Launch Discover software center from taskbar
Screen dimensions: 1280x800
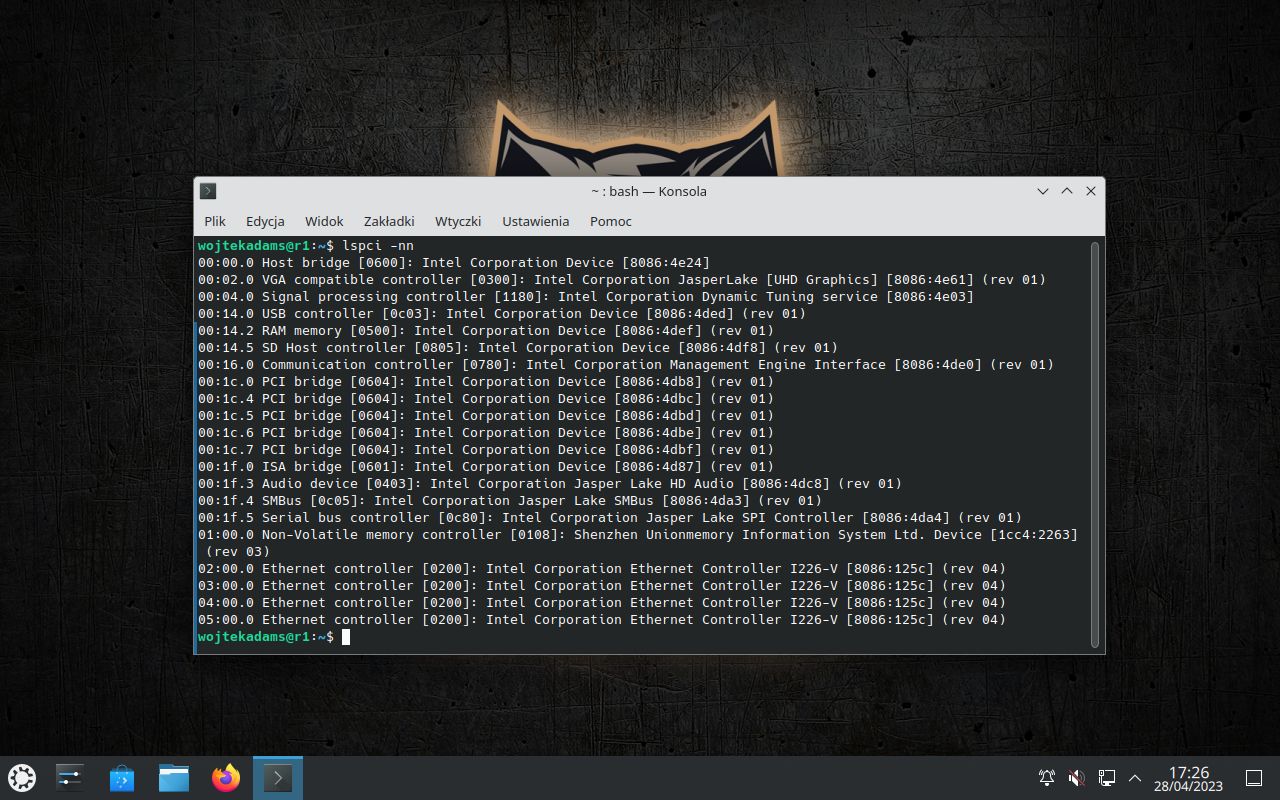(x=122, y=777)
